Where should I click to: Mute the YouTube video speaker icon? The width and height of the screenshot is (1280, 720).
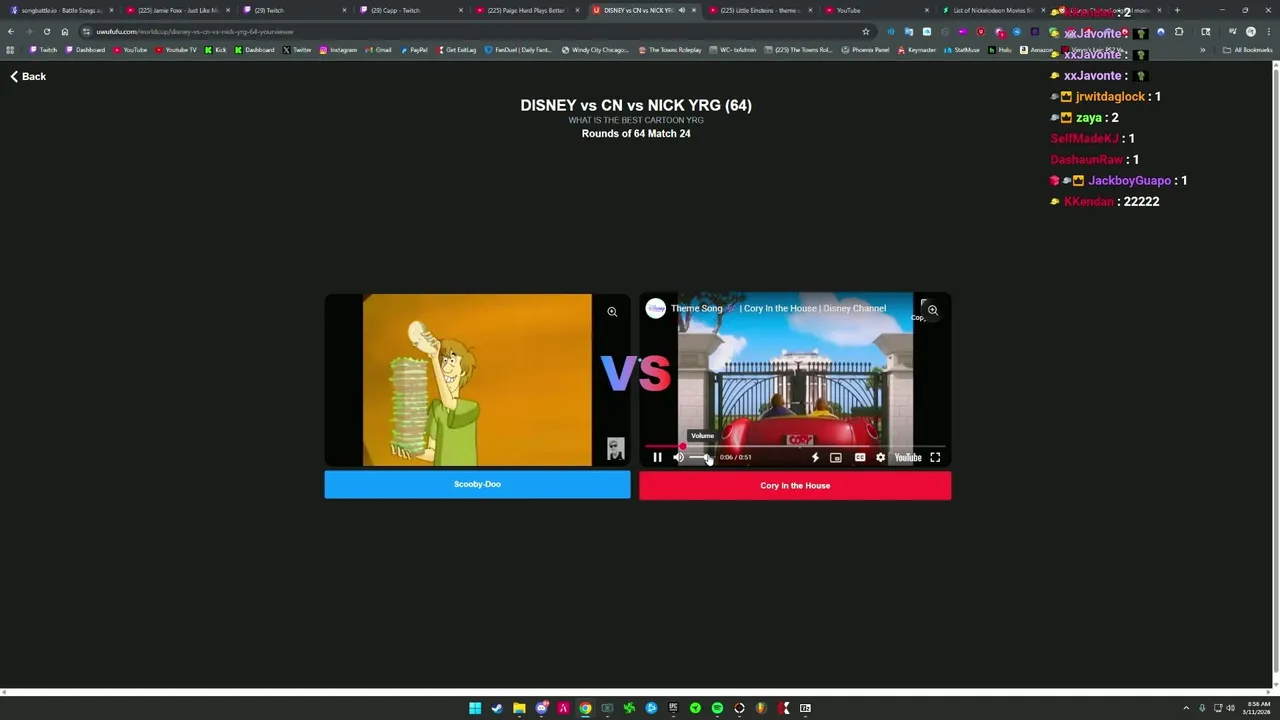[678, 457]
